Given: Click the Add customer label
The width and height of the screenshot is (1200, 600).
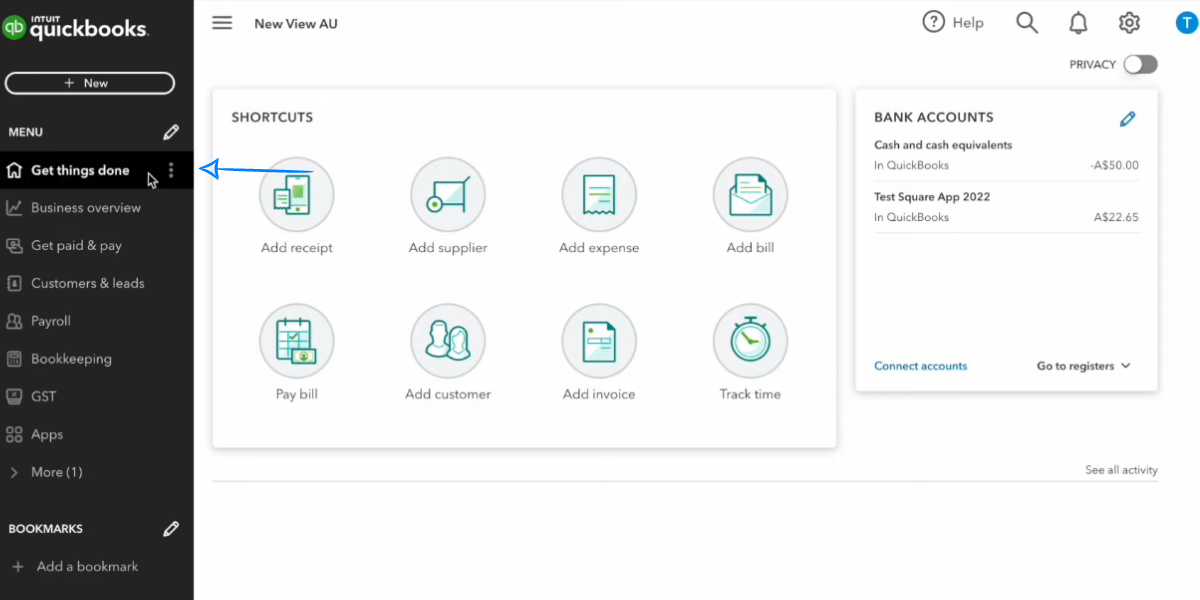Looking at the screenshot, I should pyautogui.click(x=448, y=394).
